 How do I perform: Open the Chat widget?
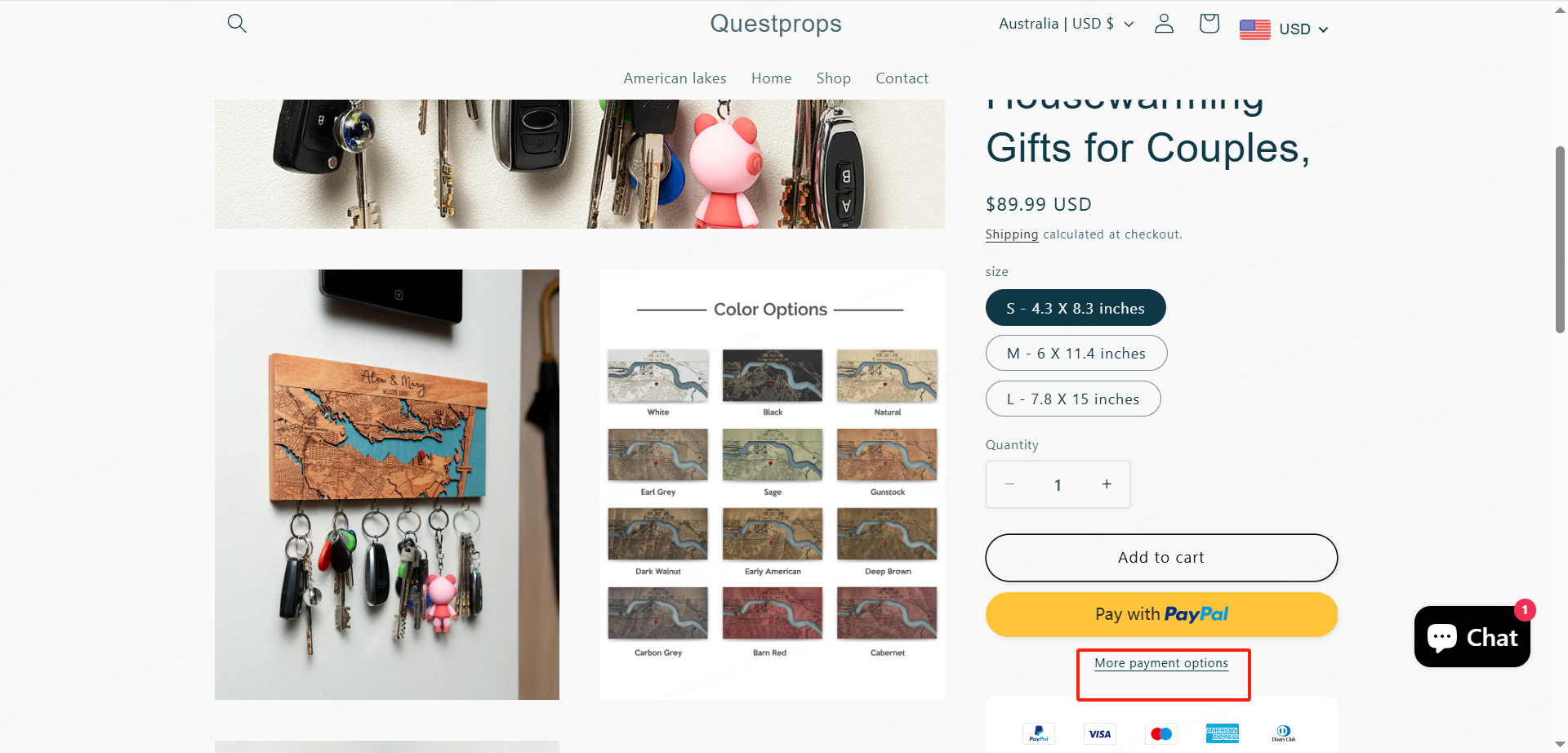pos(1472,637)
